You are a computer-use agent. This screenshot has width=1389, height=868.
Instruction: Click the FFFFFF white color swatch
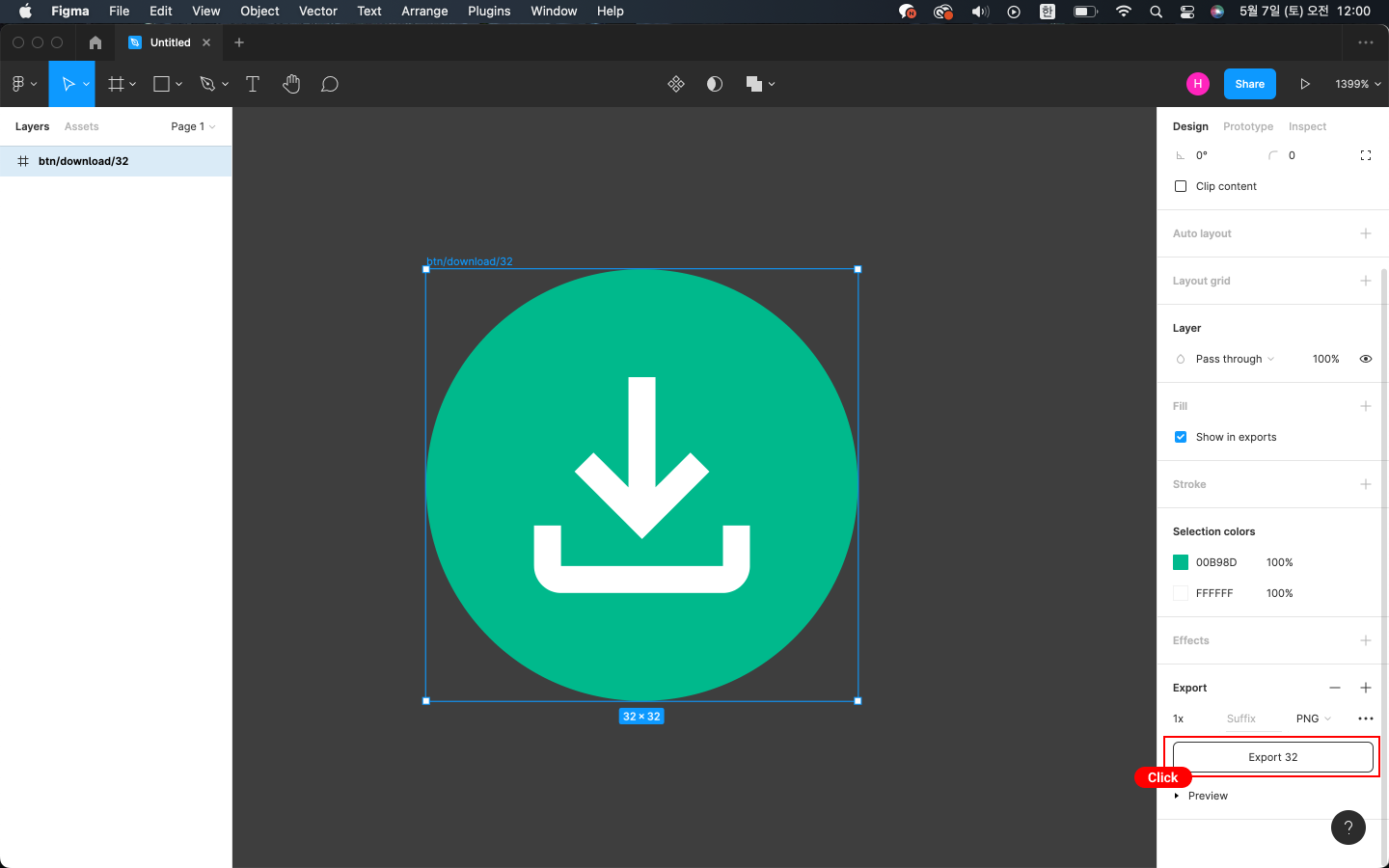(1181, 593)
